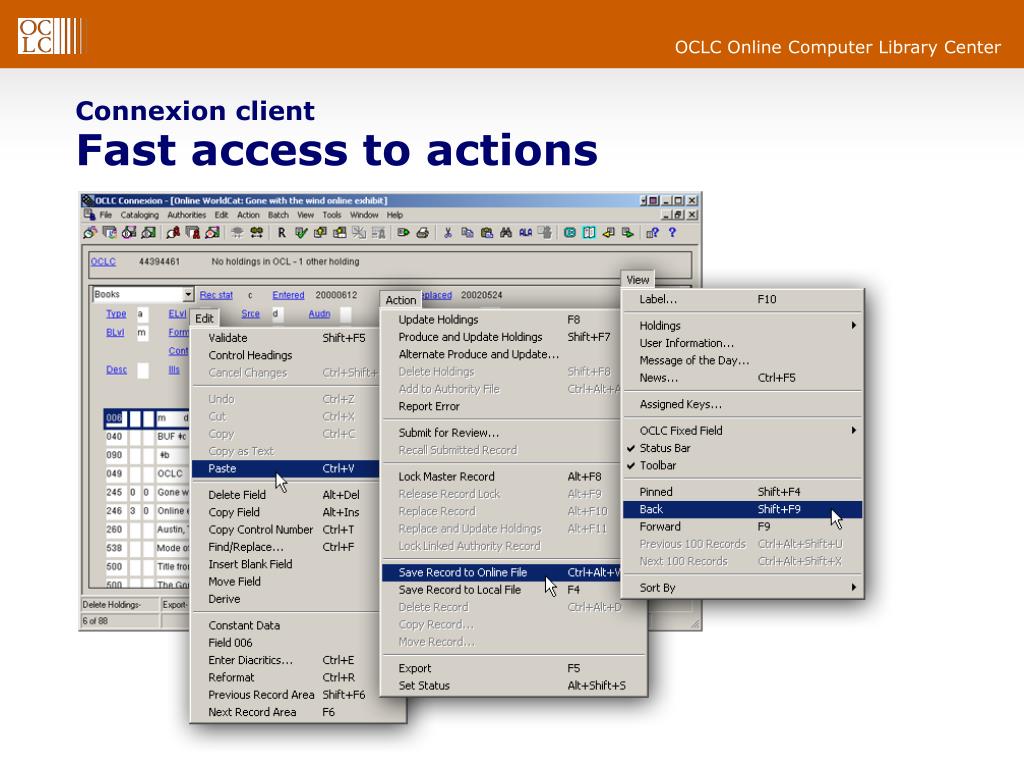The height and width of the screenshot is (768, 1024).
Task: Select Delete Field in Edit menu
Action: [x=285, y=495]
